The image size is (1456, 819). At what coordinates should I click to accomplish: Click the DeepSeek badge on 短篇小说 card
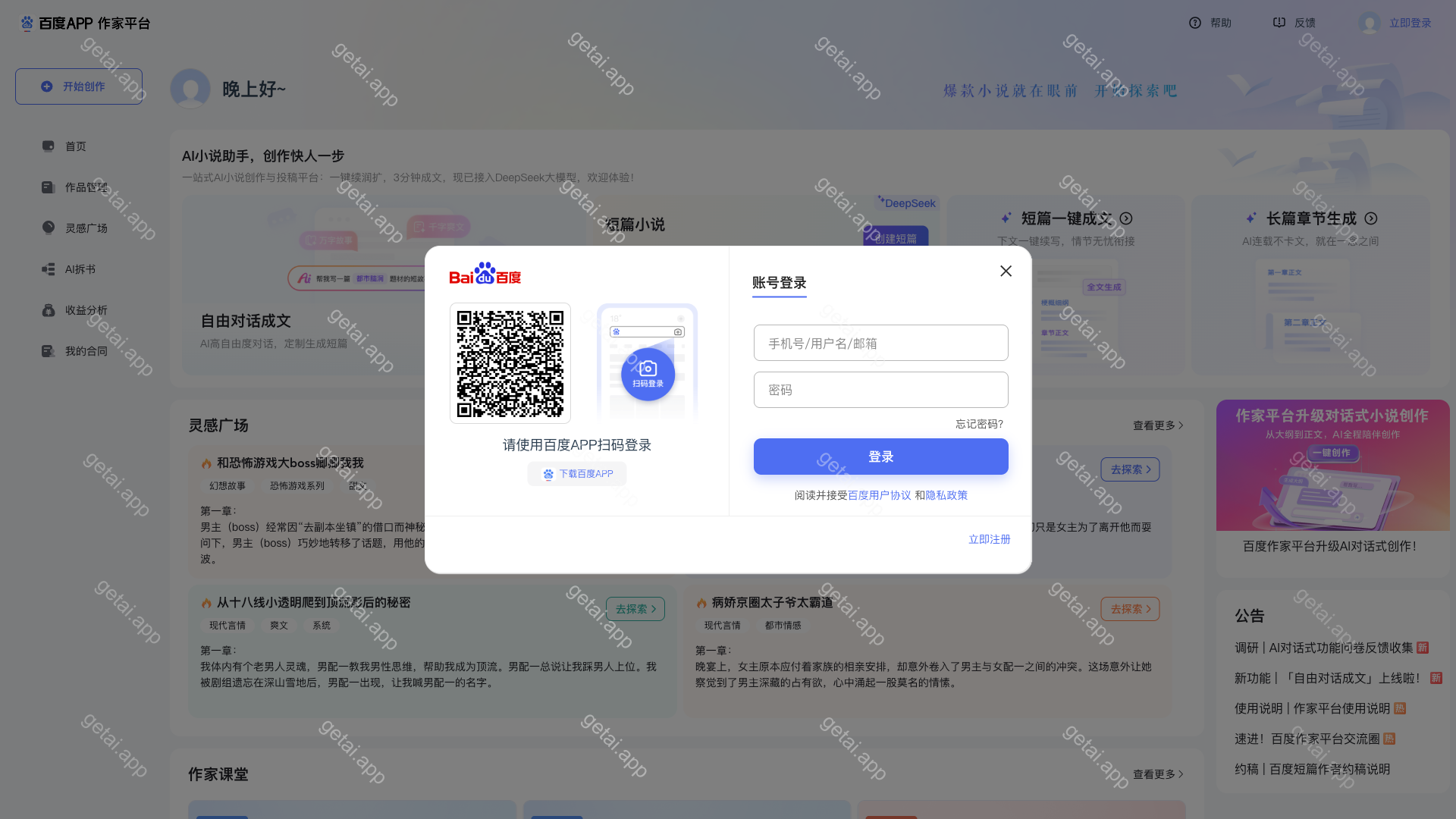coord(908,202)
